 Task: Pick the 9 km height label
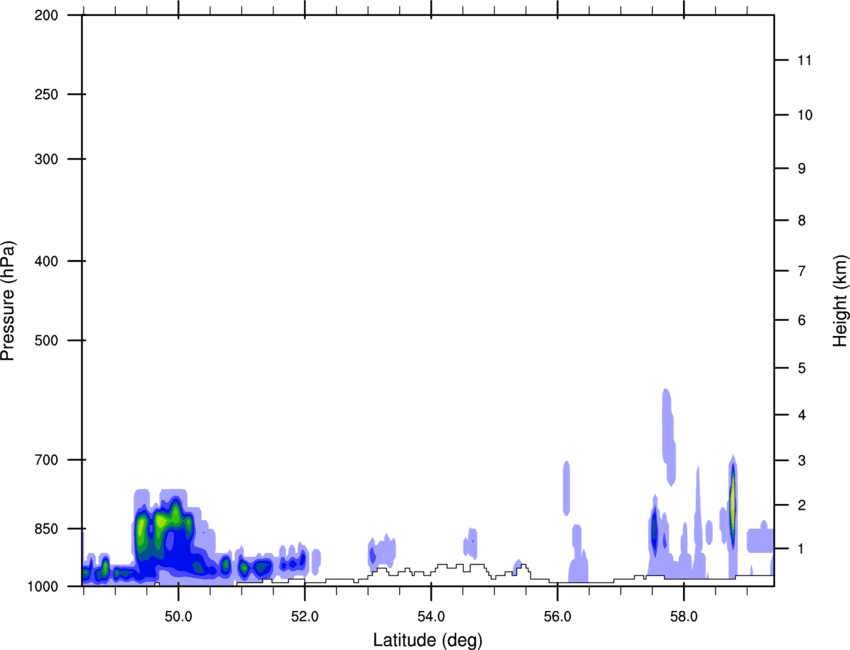(802, 169)
